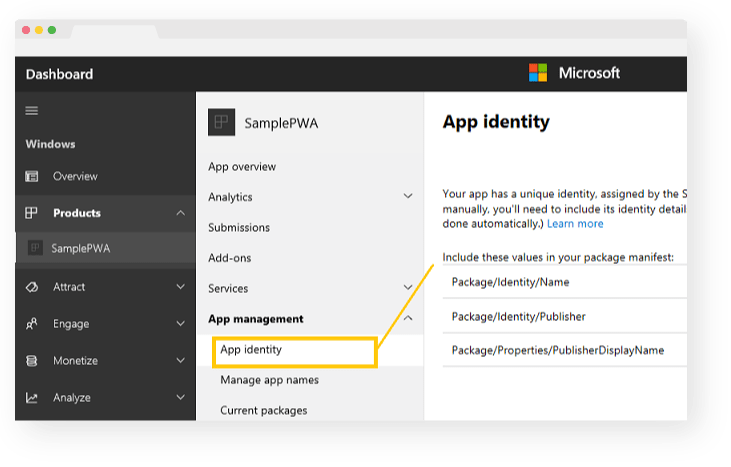Select the browser tab
Image resolution: width=731 pixels, height=467 pixels.
pos(114,32)
